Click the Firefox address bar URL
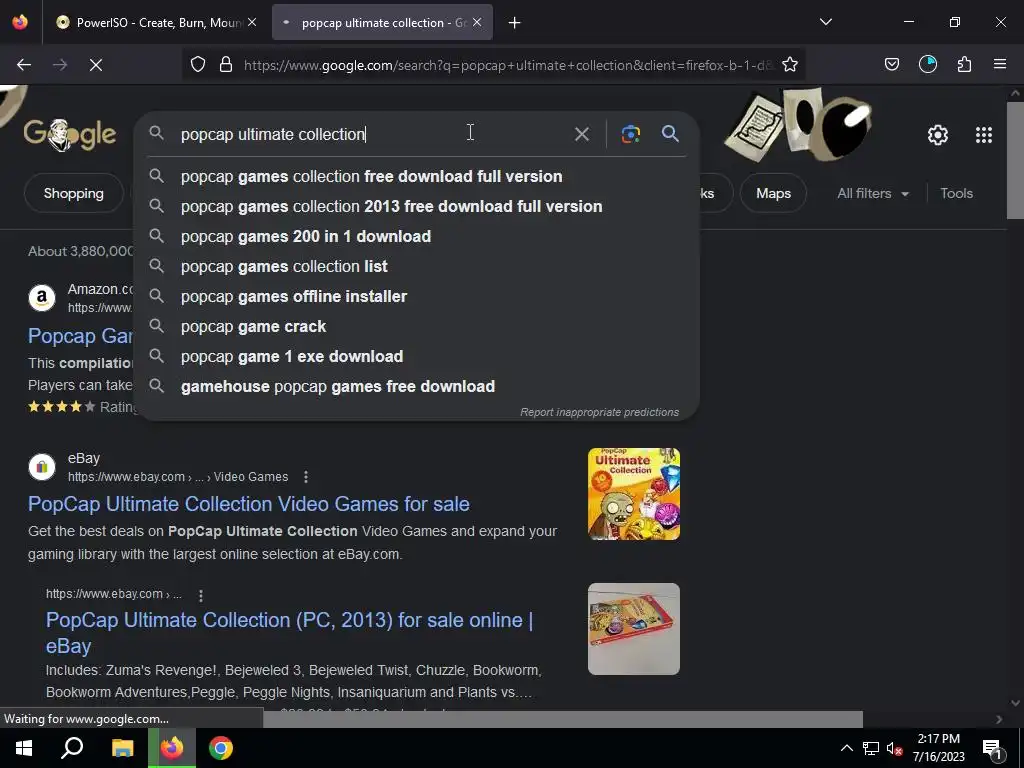This screenshot has height=768, width=1024. pos(508,65)
